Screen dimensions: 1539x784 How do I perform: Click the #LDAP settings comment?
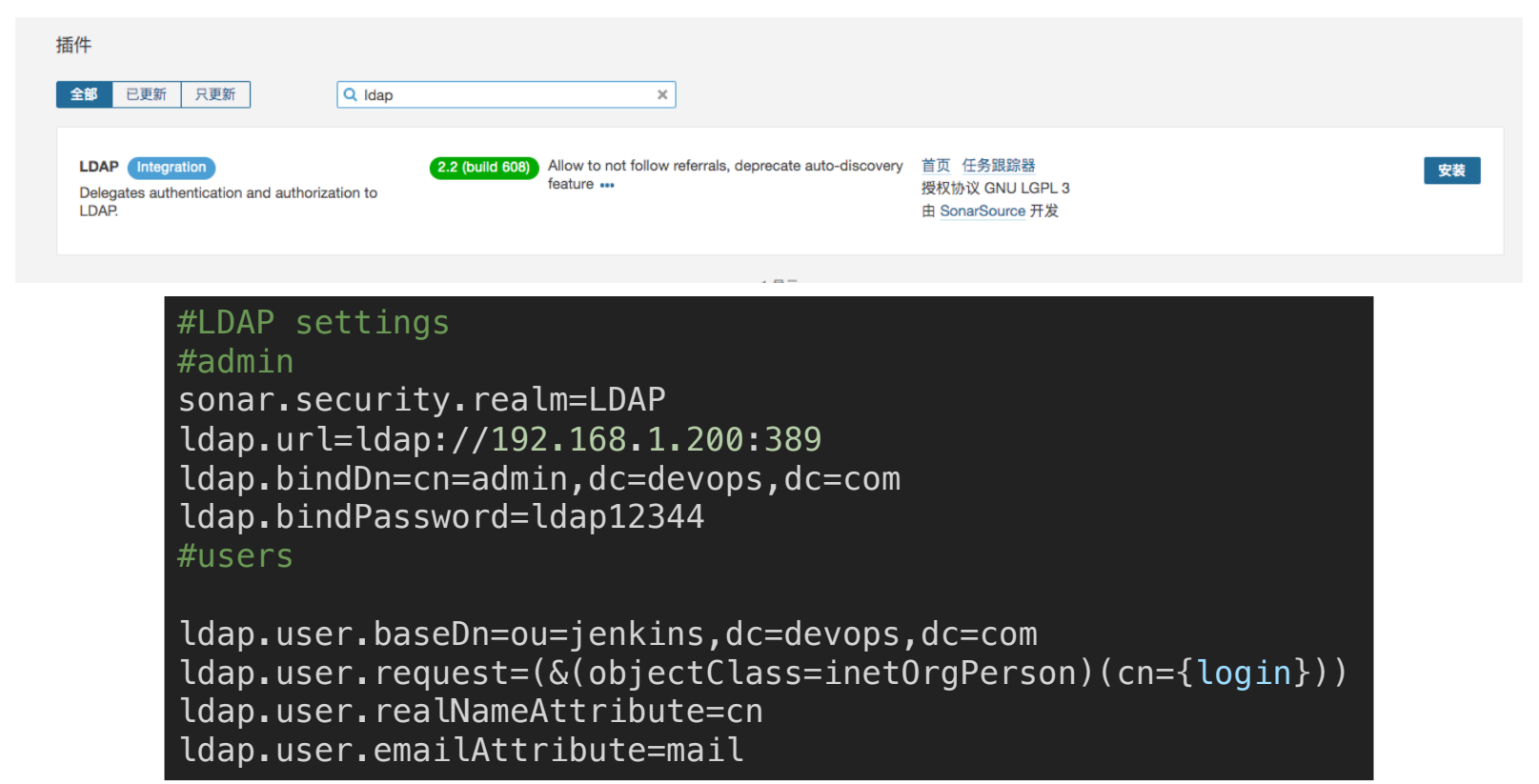coord(314,323)
